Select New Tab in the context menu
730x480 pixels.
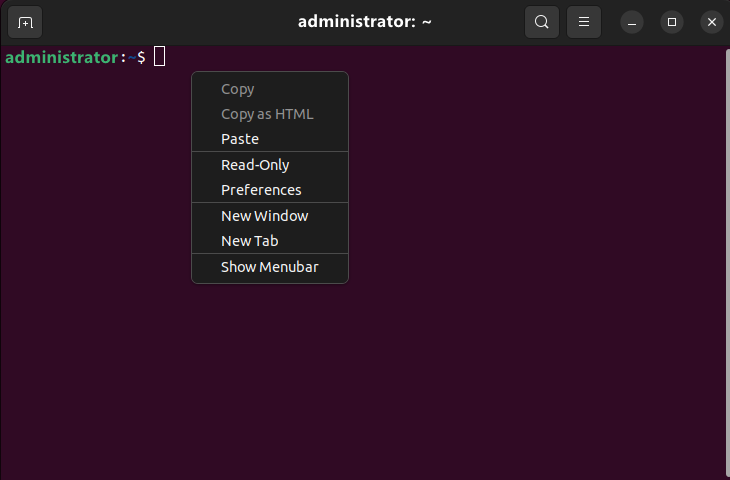249,241
